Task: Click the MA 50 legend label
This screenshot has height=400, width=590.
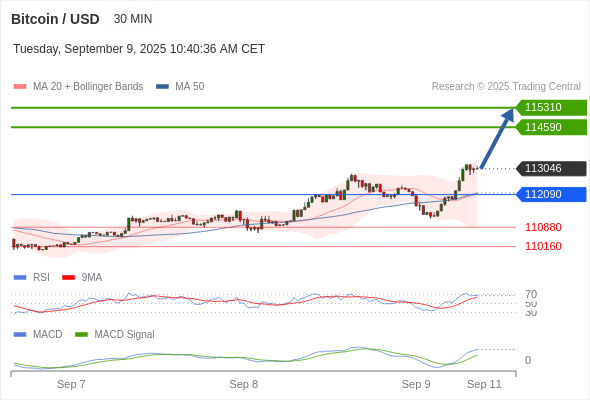Action: [x=190, y=87]
